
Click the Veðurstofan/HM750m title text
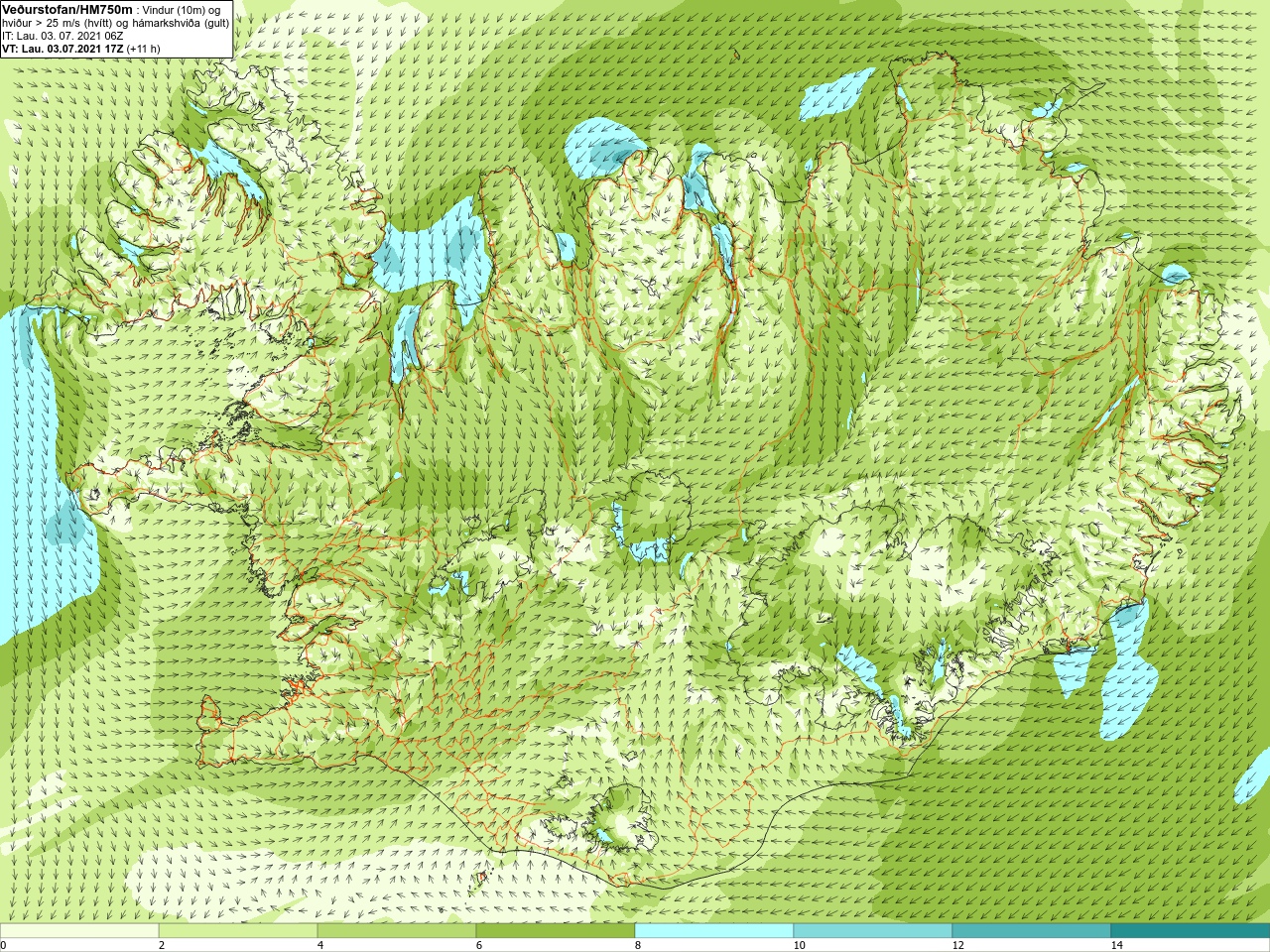67,9
